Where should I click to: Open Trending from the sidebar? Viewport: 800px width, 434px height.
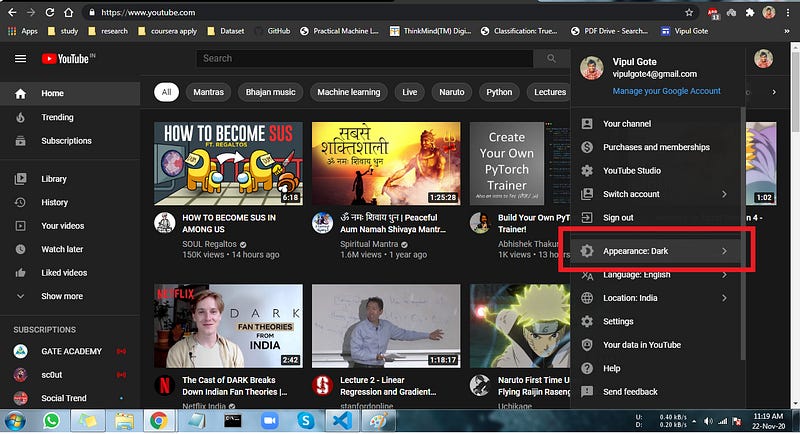(56, 117)
